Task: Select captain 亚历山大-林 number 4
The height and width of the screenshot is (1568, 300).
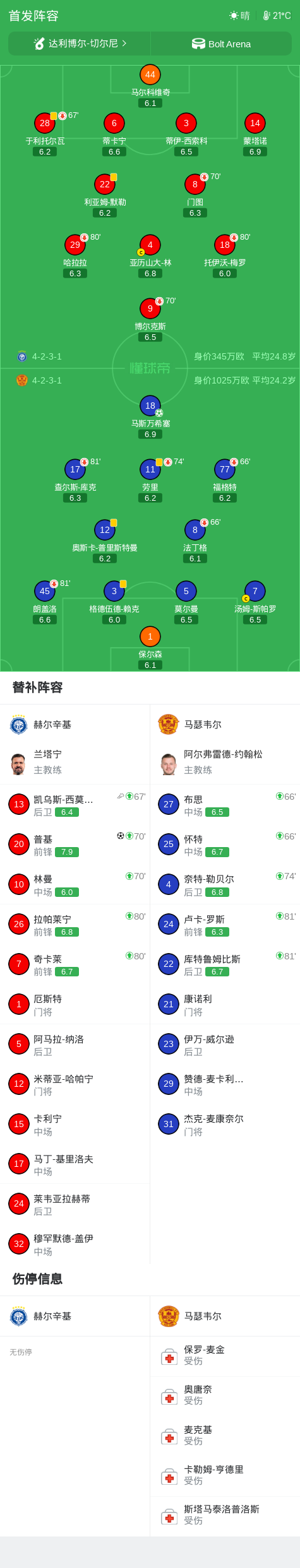Action: (x=150, y=245)
